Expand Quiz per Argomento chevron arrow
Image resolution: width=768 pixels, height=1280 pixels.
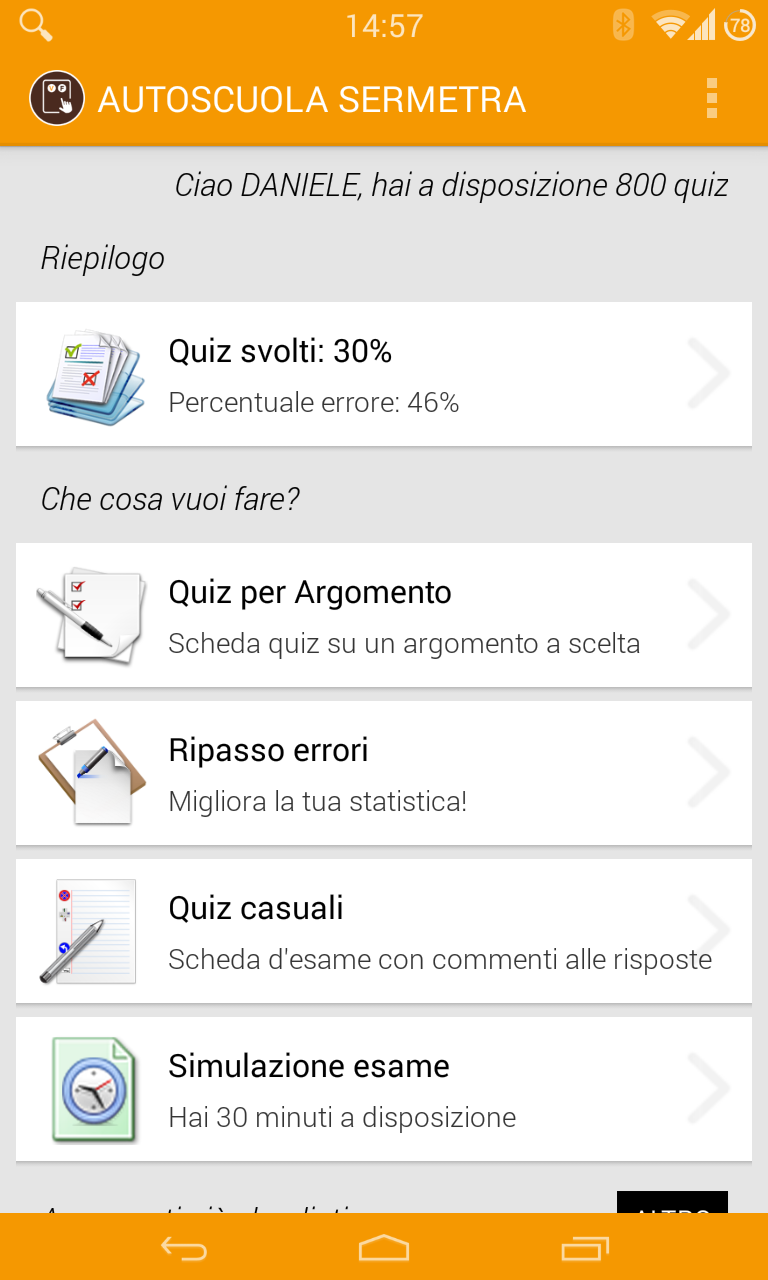click(x=710, y=615)
